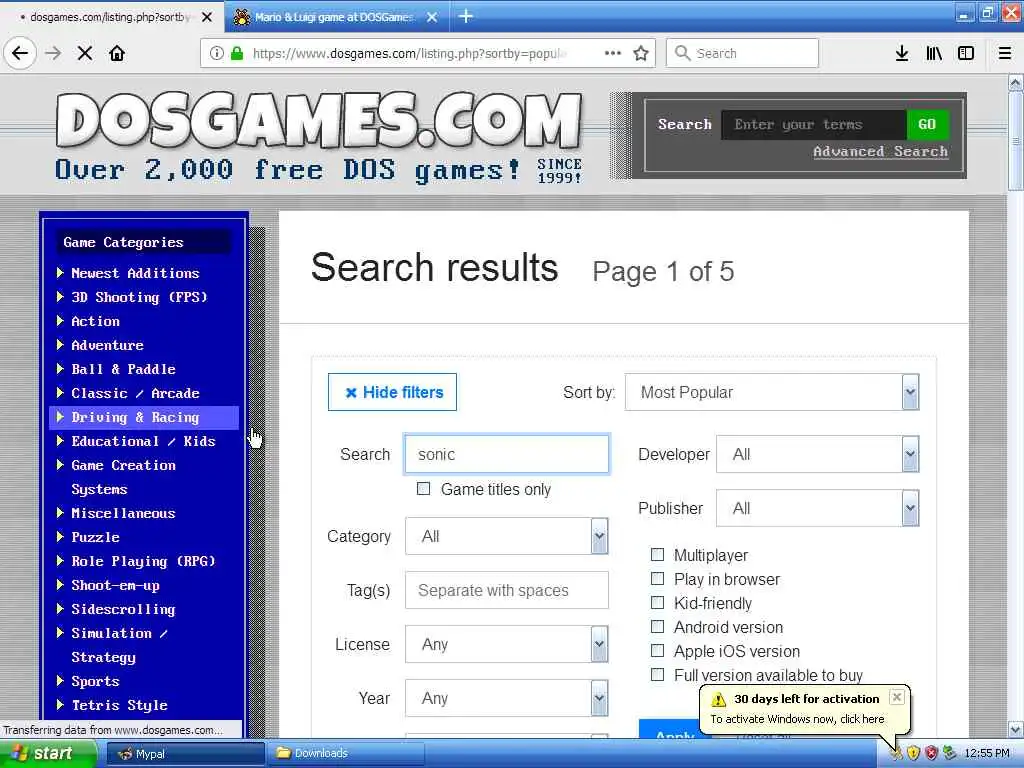Click the yellow security shield tray icon
This screenshot has width=1024, height=768.
(914, 753)
